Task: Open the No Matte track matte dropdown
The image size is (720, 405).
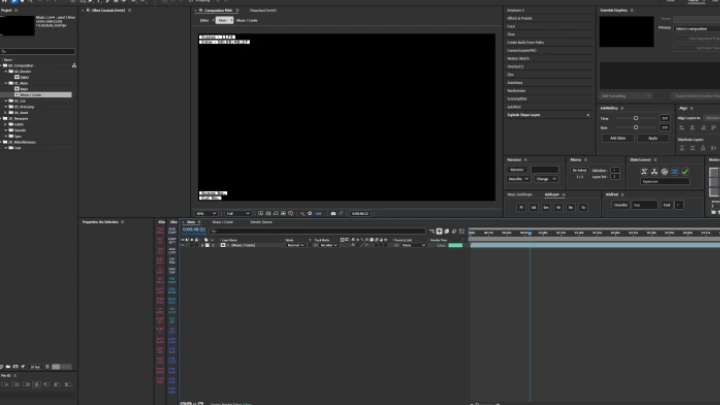Action: click(328, 245)
